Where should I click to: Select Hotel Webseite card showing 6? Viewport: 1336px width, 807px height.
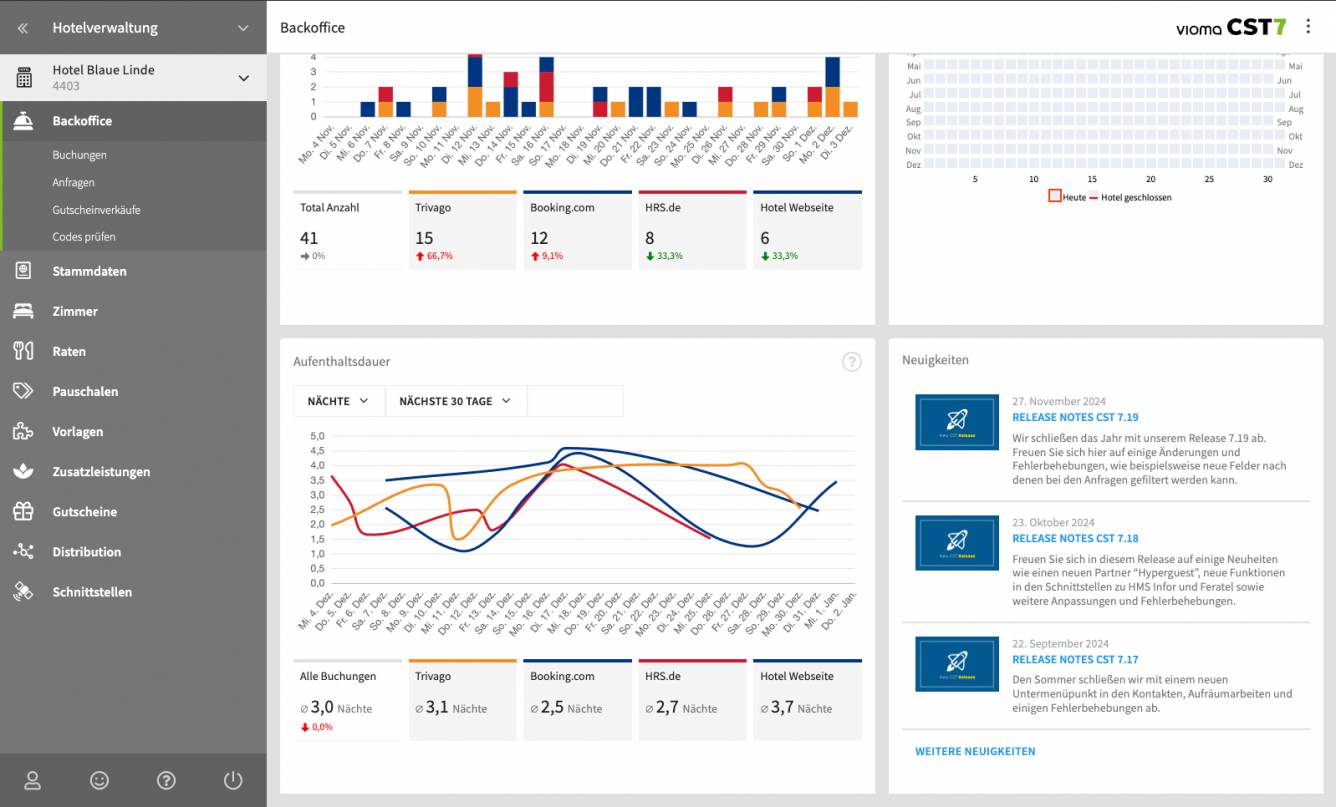click(x=808, y=230)
